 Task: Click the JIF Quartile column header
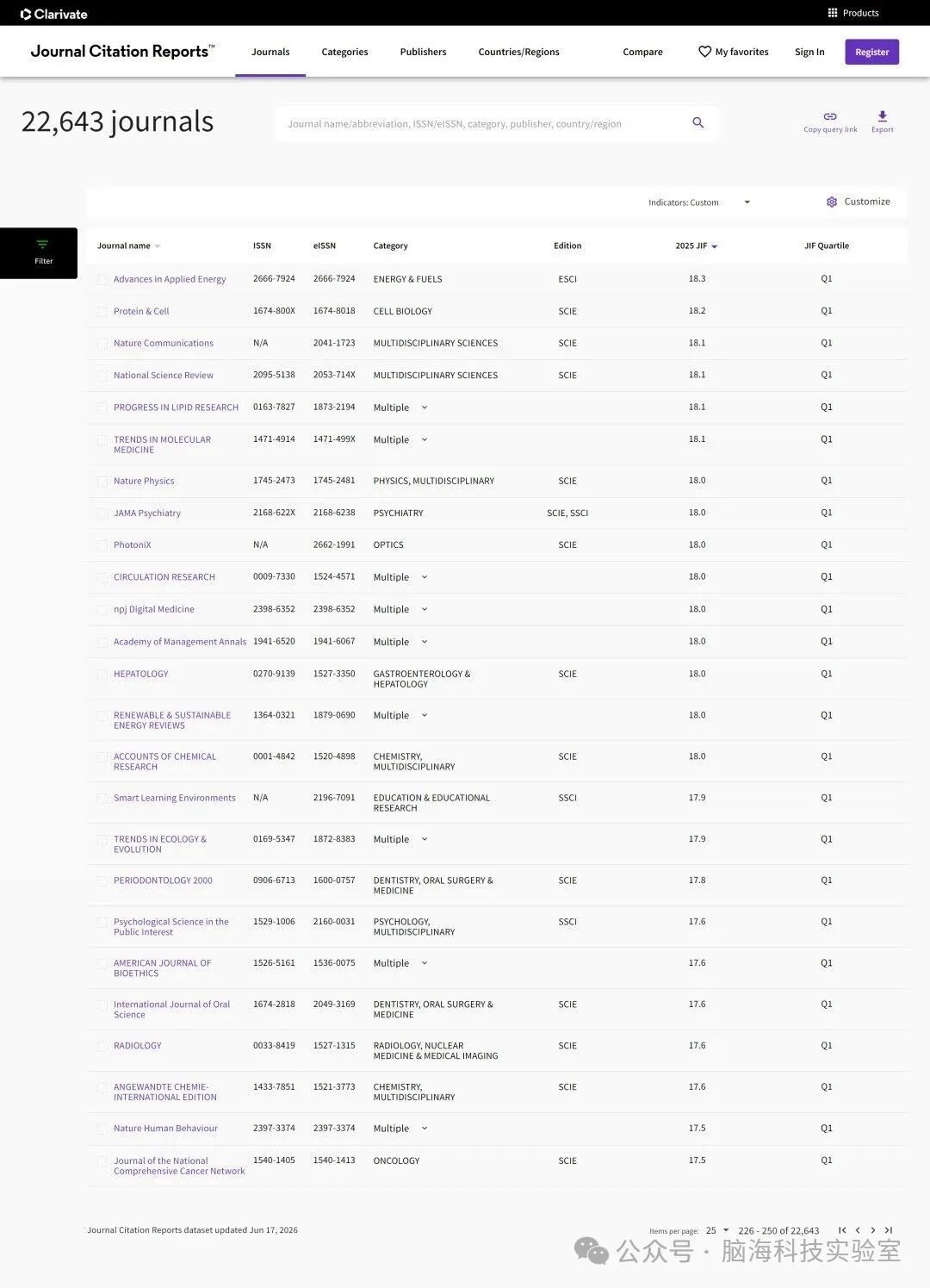pyautogui.click(x=827, y=246)
